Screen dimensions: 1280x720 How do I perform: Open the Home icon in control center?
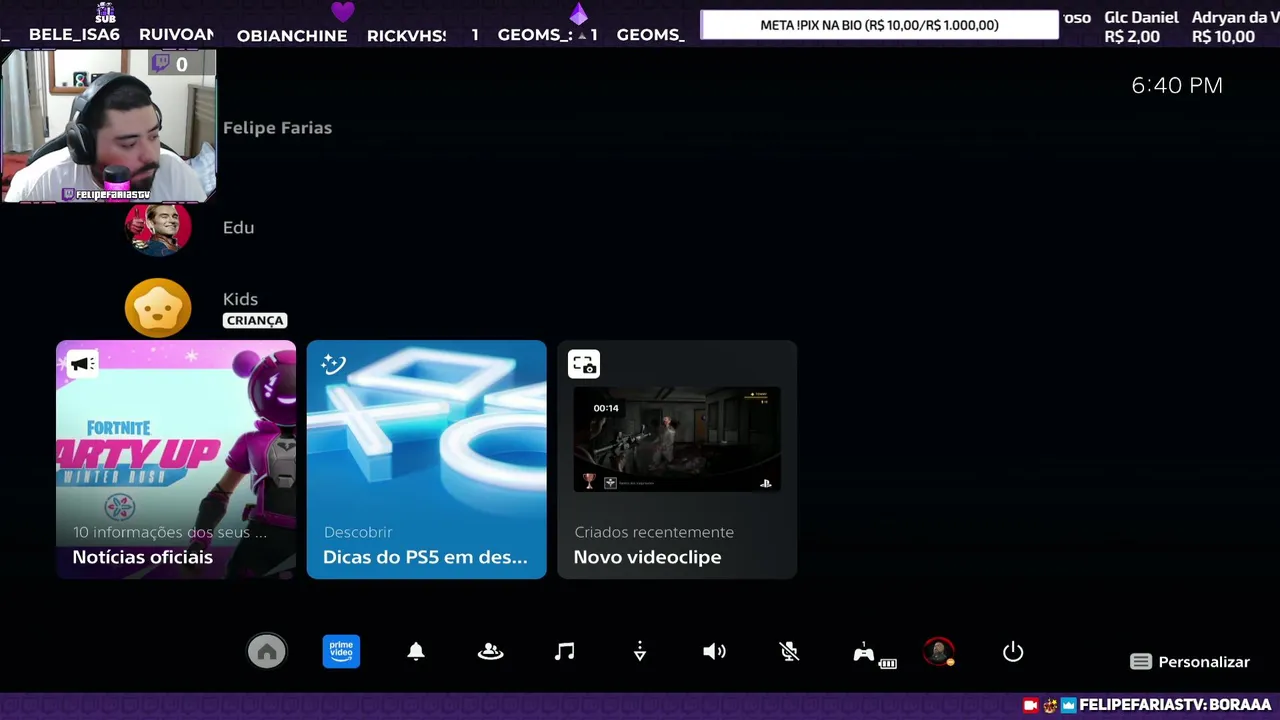(267, 652)
